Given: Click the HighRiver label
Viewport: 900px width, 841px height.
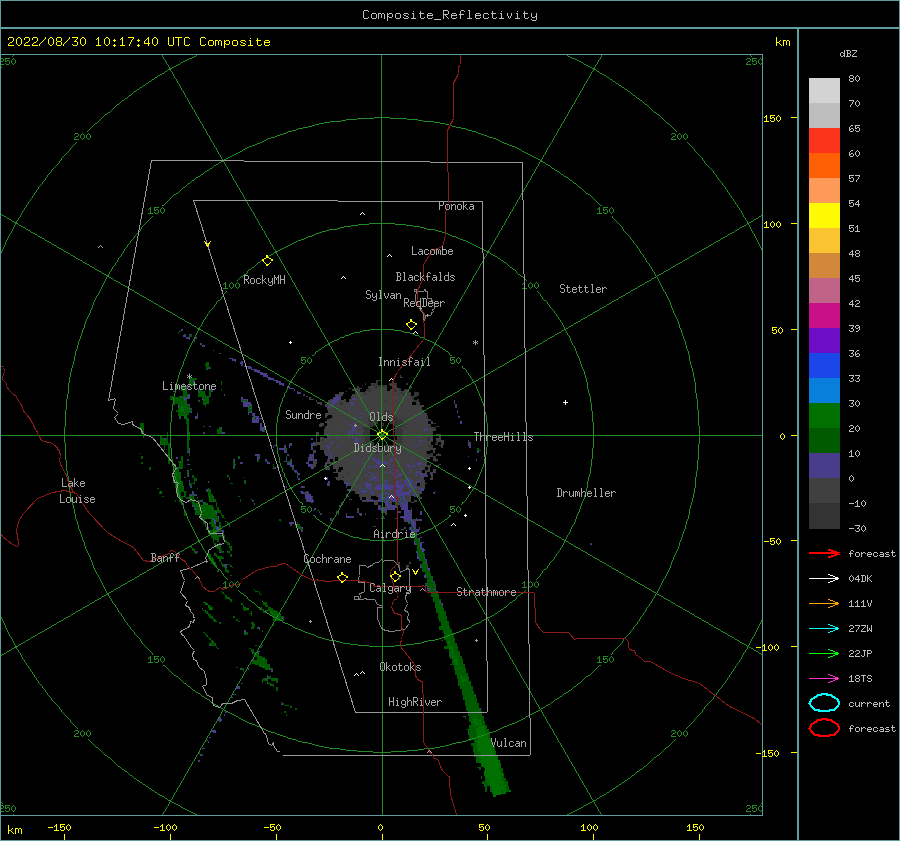Looking at the screenshot, I should (415, 702).
